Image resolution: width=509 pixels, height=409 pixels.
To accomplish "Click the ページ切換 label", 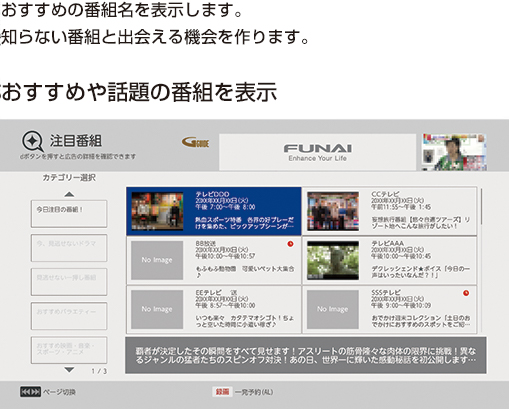I will coord(59,392).
